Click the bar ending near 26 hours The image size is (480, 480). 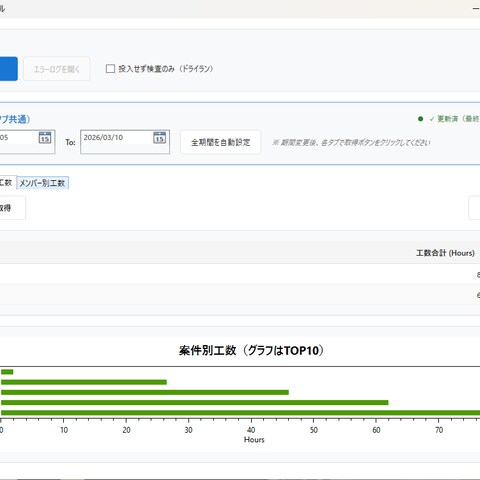(84, 382)
